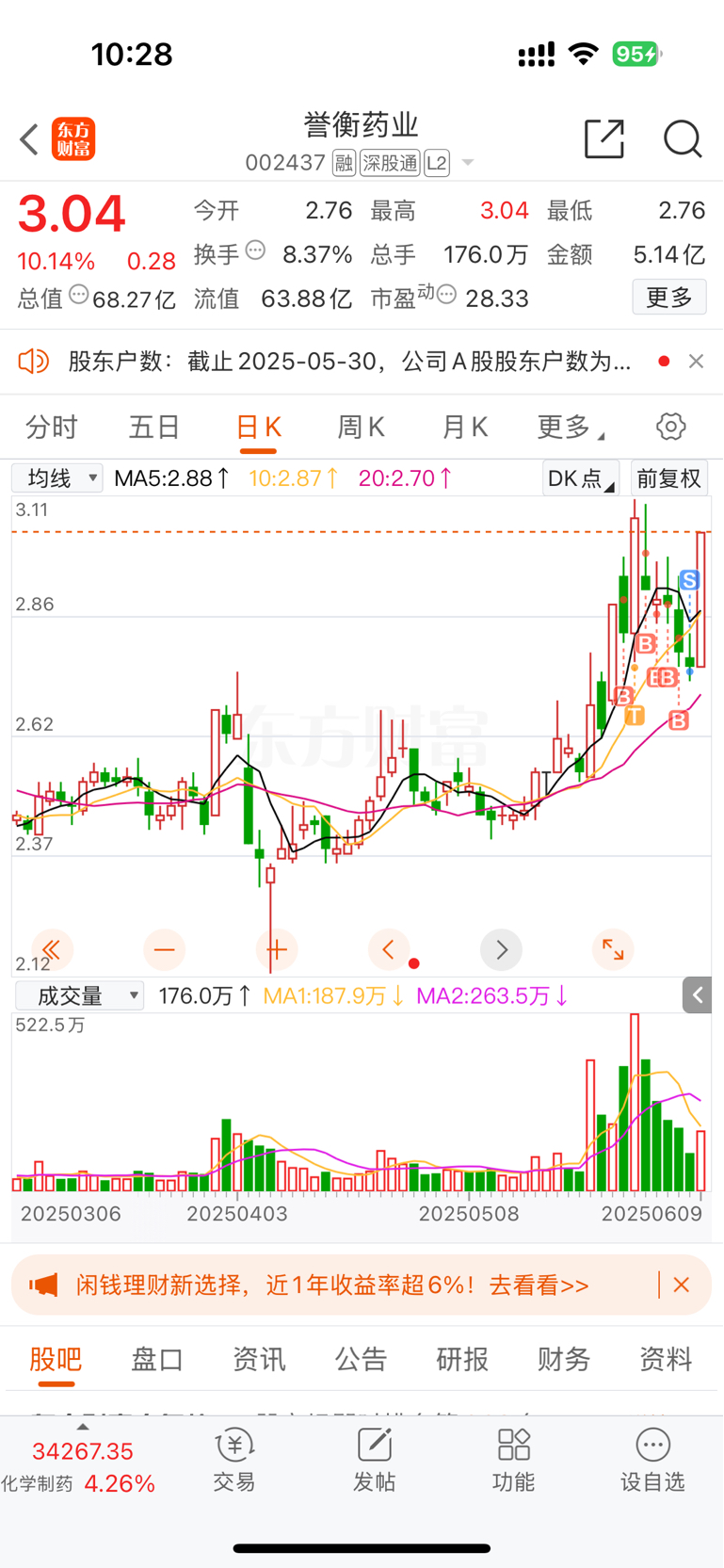
Task: Tap the 换手 info icon
Action: point(255,251)
